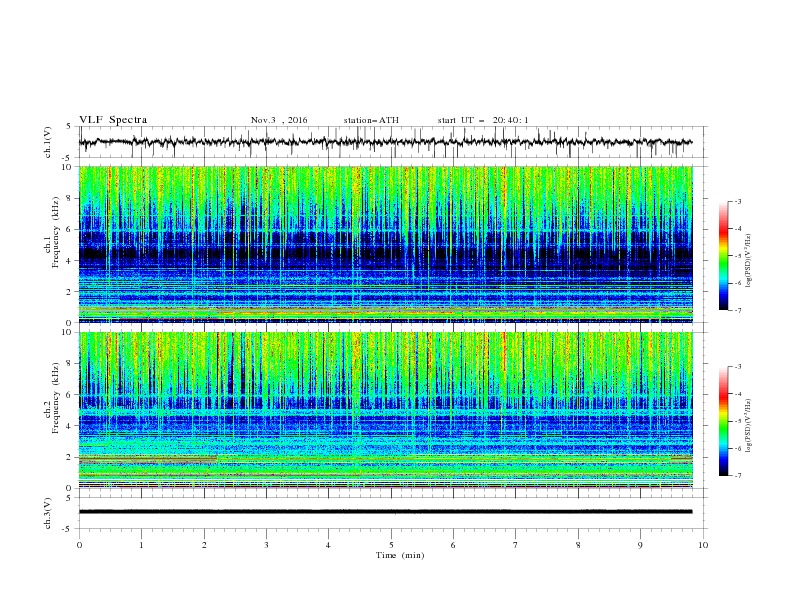Click the "ch.3(V)" axis label
792x612 pixels.
pos(48,513)
